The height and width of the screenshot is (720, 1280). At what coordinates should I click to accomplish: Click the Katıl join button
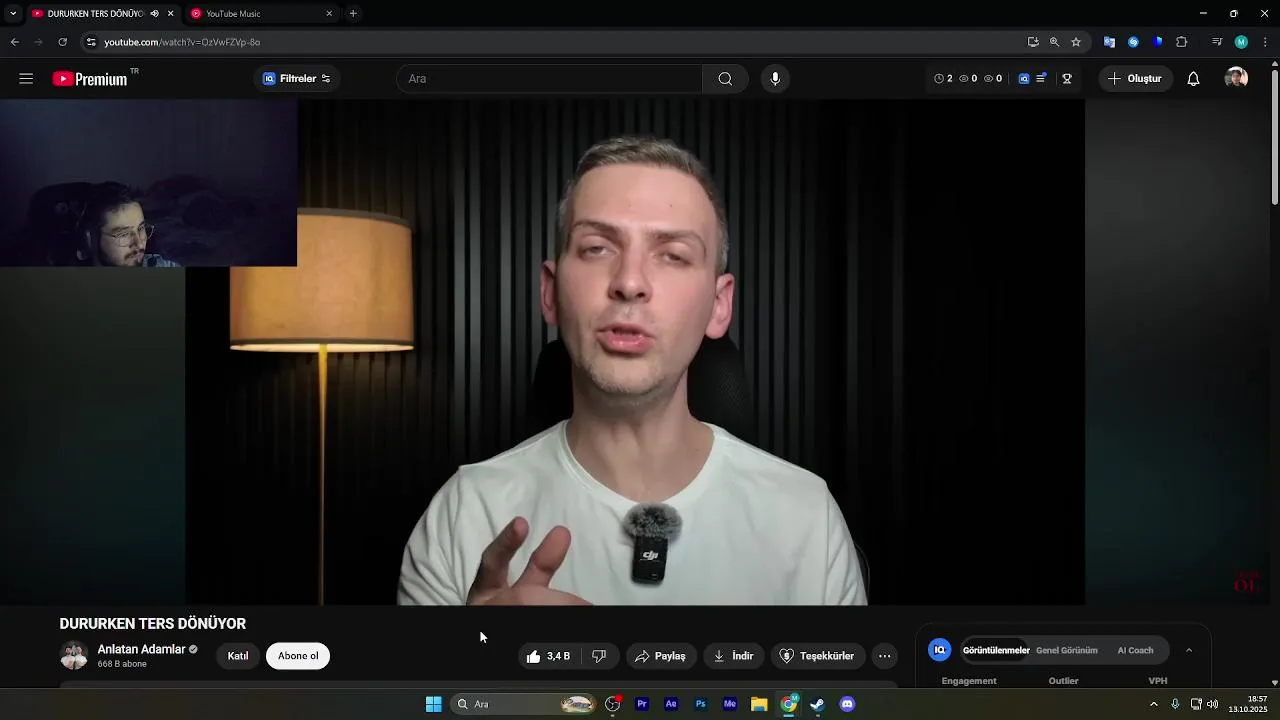tap(238, 656)
